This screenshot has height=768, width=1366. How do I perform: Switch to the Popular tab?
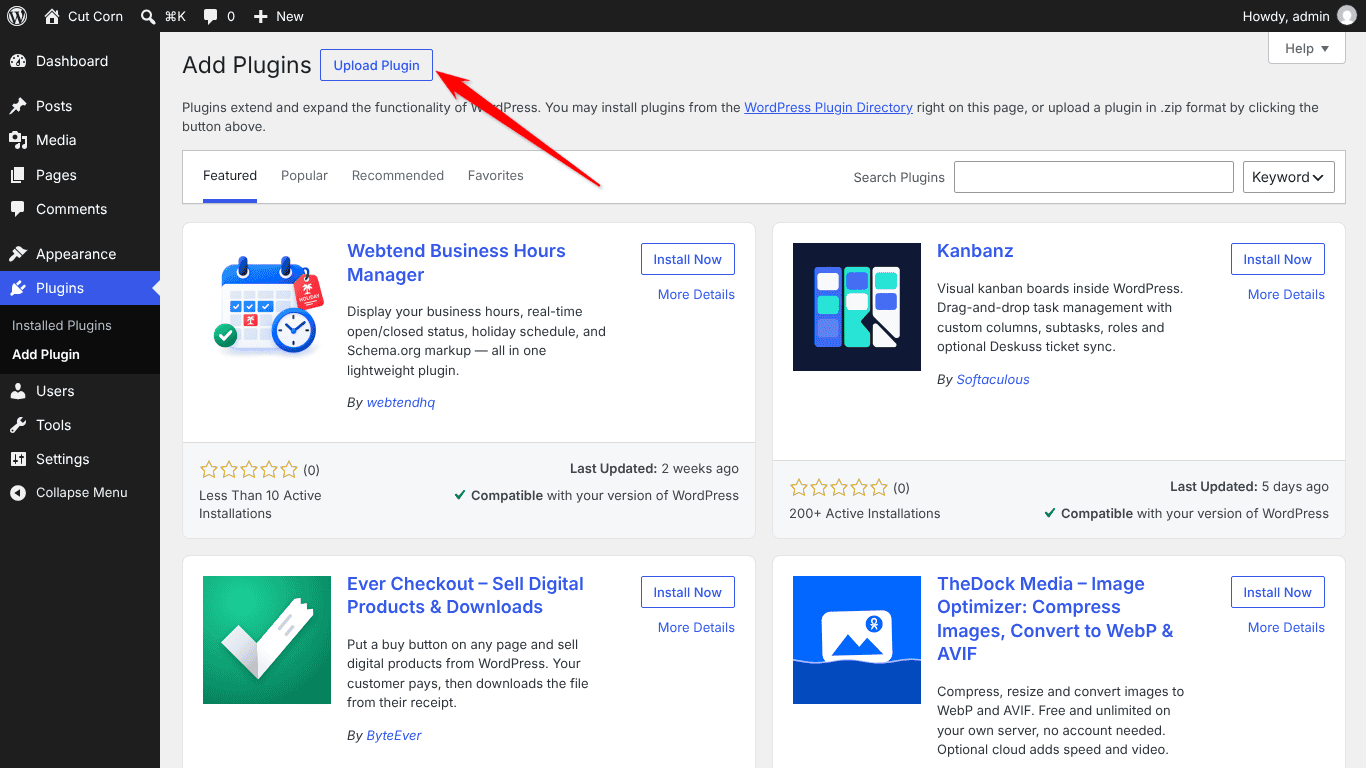[x=304, y=176]
